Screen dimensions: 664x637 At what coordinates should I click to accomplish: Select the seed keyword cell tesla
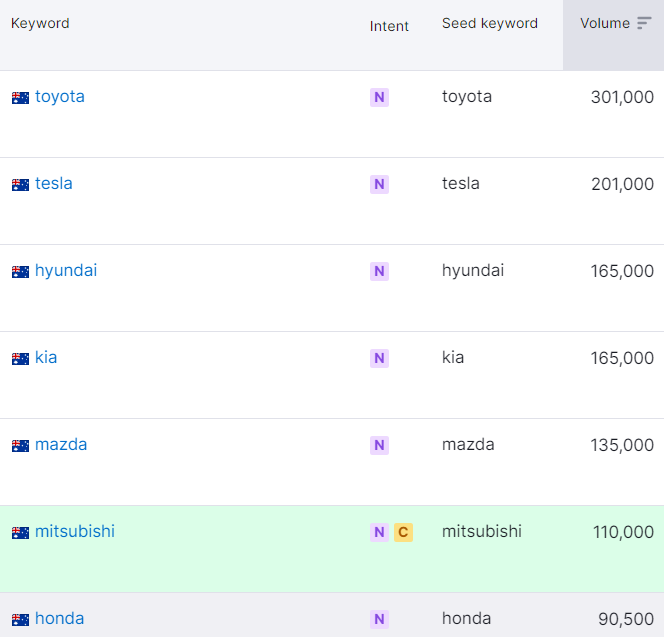pos(461,183)
